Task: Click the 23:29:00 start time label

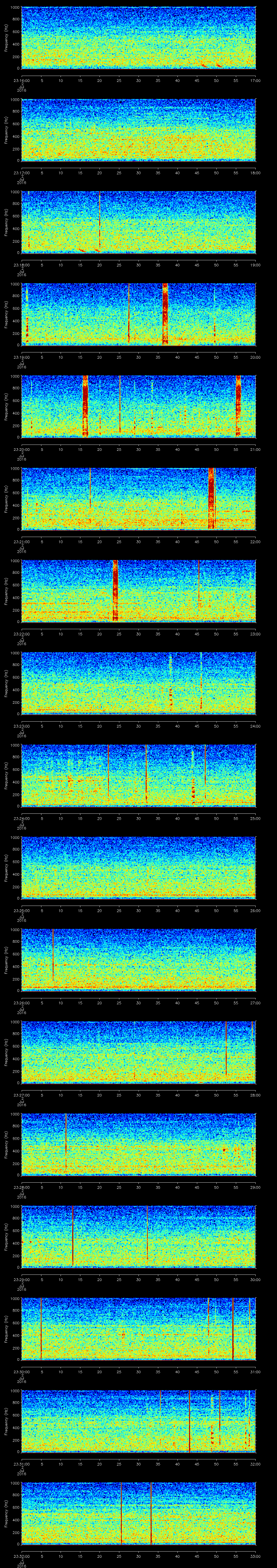Action: click(21, 1279)
